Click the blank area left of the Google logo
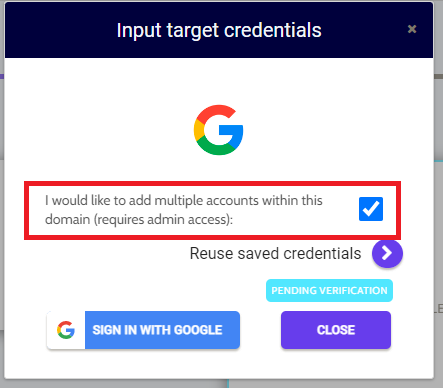Viewport: 443px width, 388px height. [100, 130]
